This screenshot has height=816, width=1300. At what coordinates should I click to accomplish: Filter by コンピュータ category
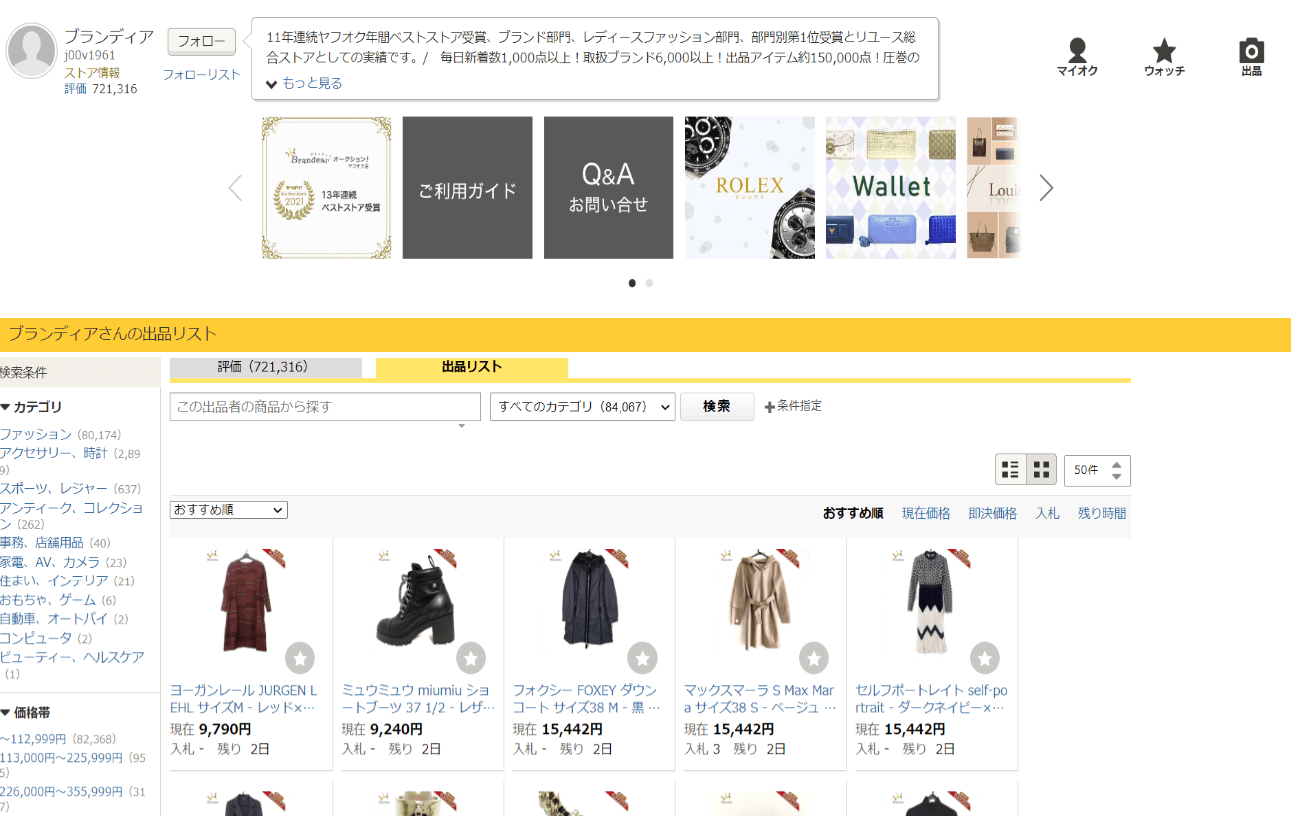(36, 638)
